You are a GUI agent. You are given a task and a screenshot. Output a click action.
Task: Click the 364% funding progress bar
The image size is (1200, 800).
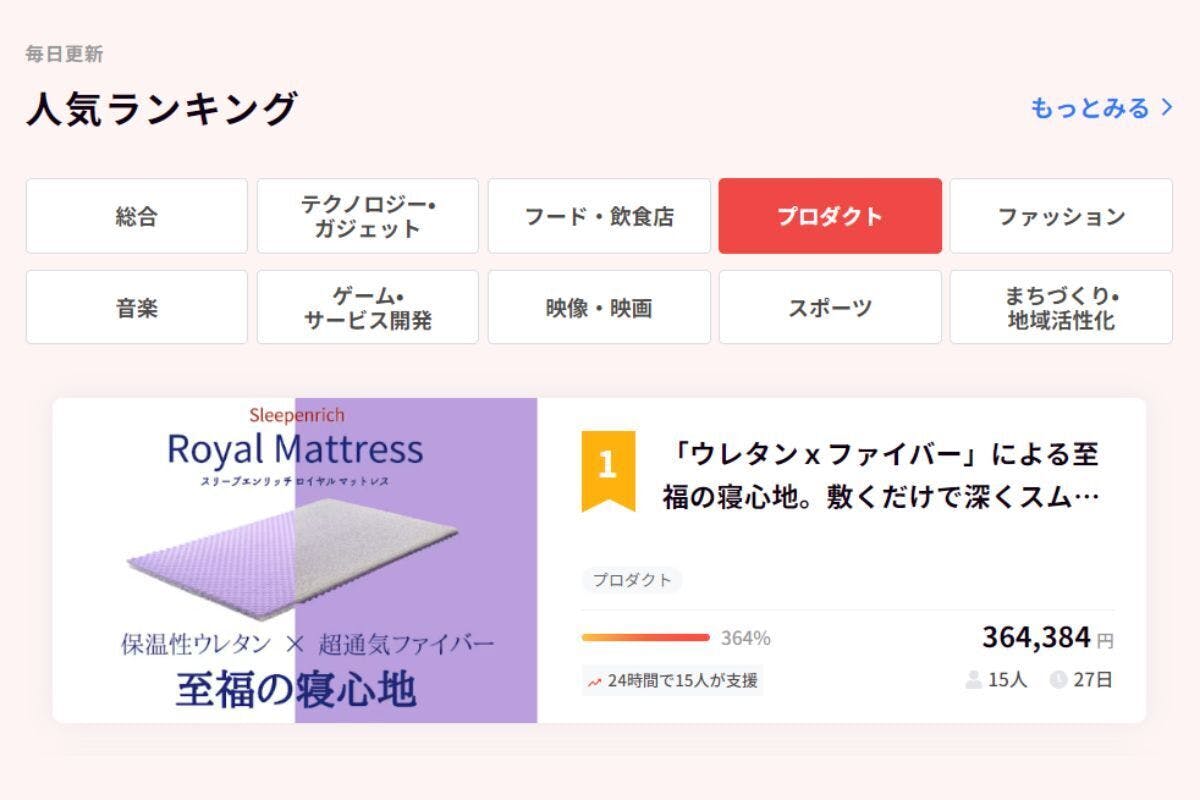tap(646, 637)
